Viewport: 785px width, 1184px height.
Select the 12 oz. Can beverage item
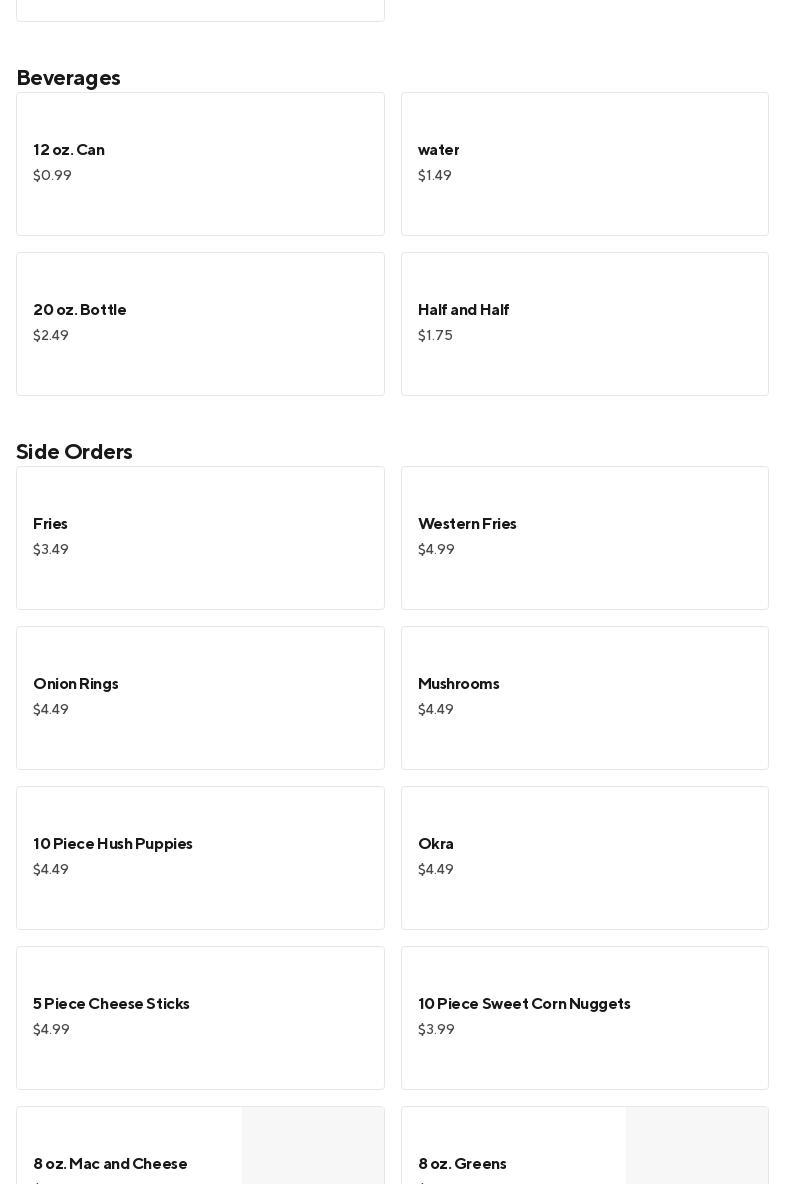200,164
